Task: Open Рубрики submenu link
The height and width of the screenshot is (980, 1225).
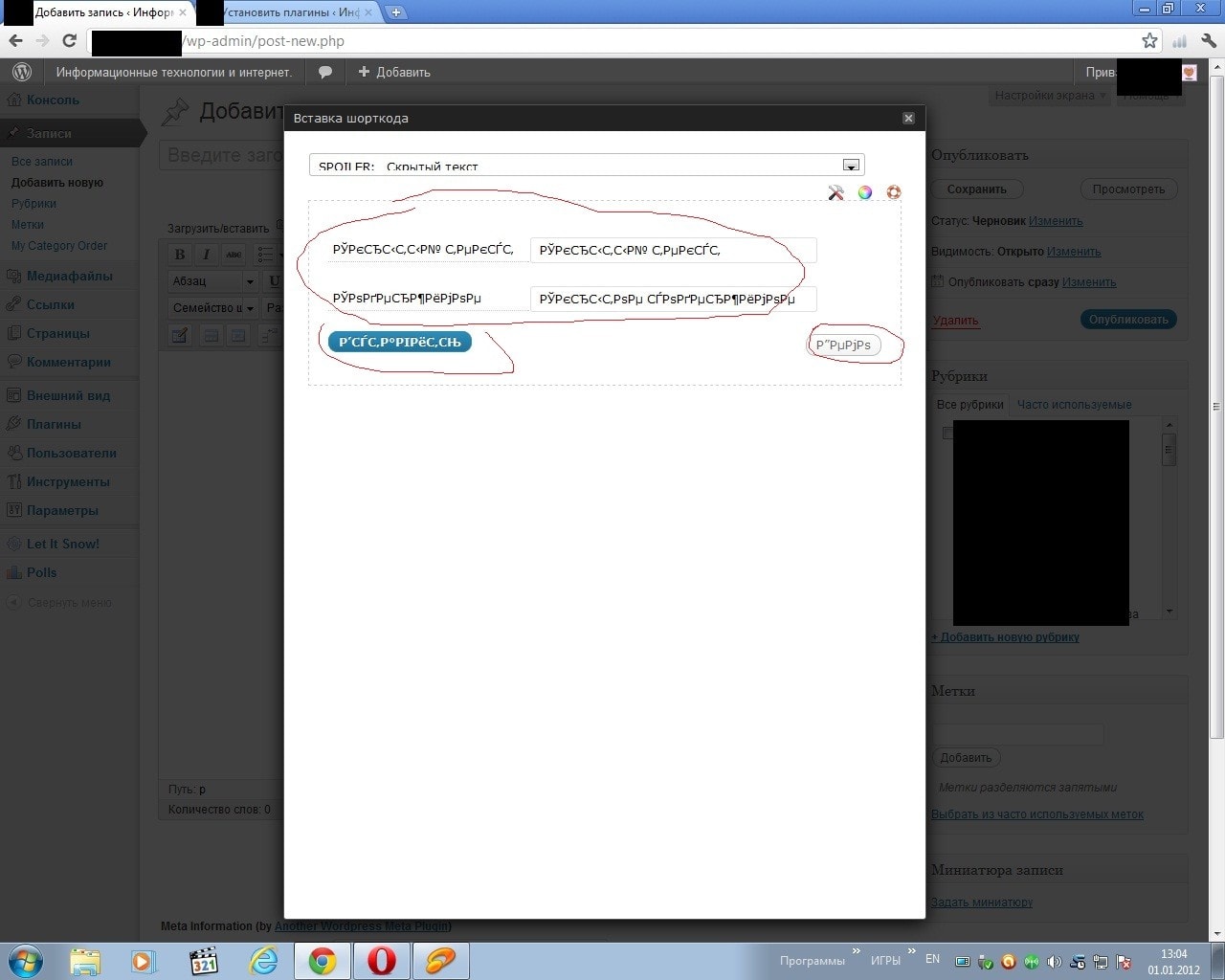Action: (x=33, y=204)
